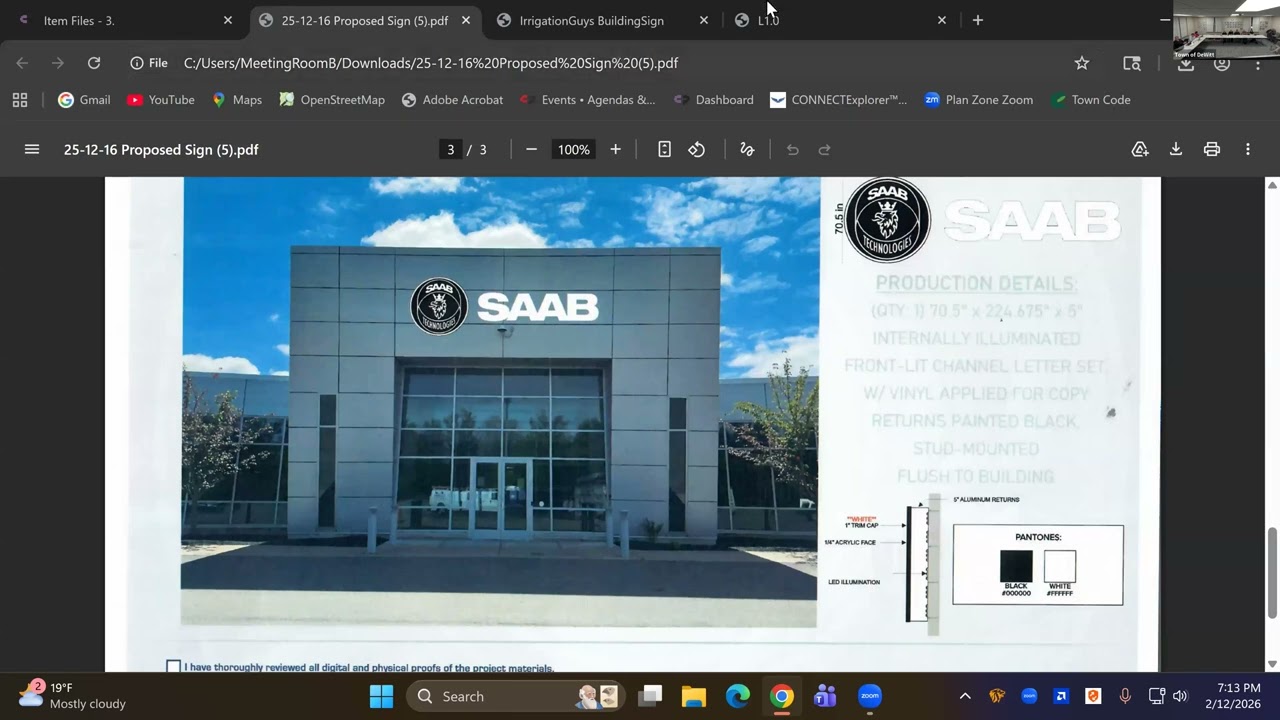Open the Maps bookmark

pyautogui.click(x=236, y=100)
